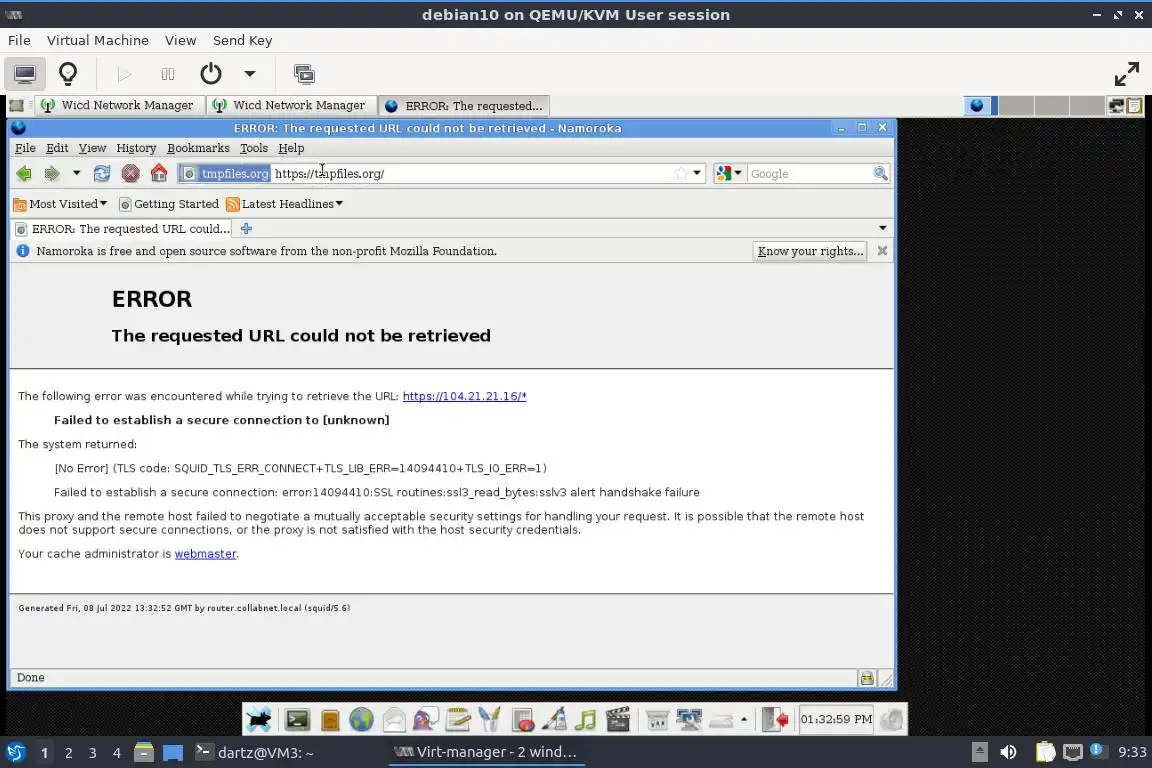1152x768 pixels.
Task: Click the network tray icon in guest panel
Action: point(1116,106)
